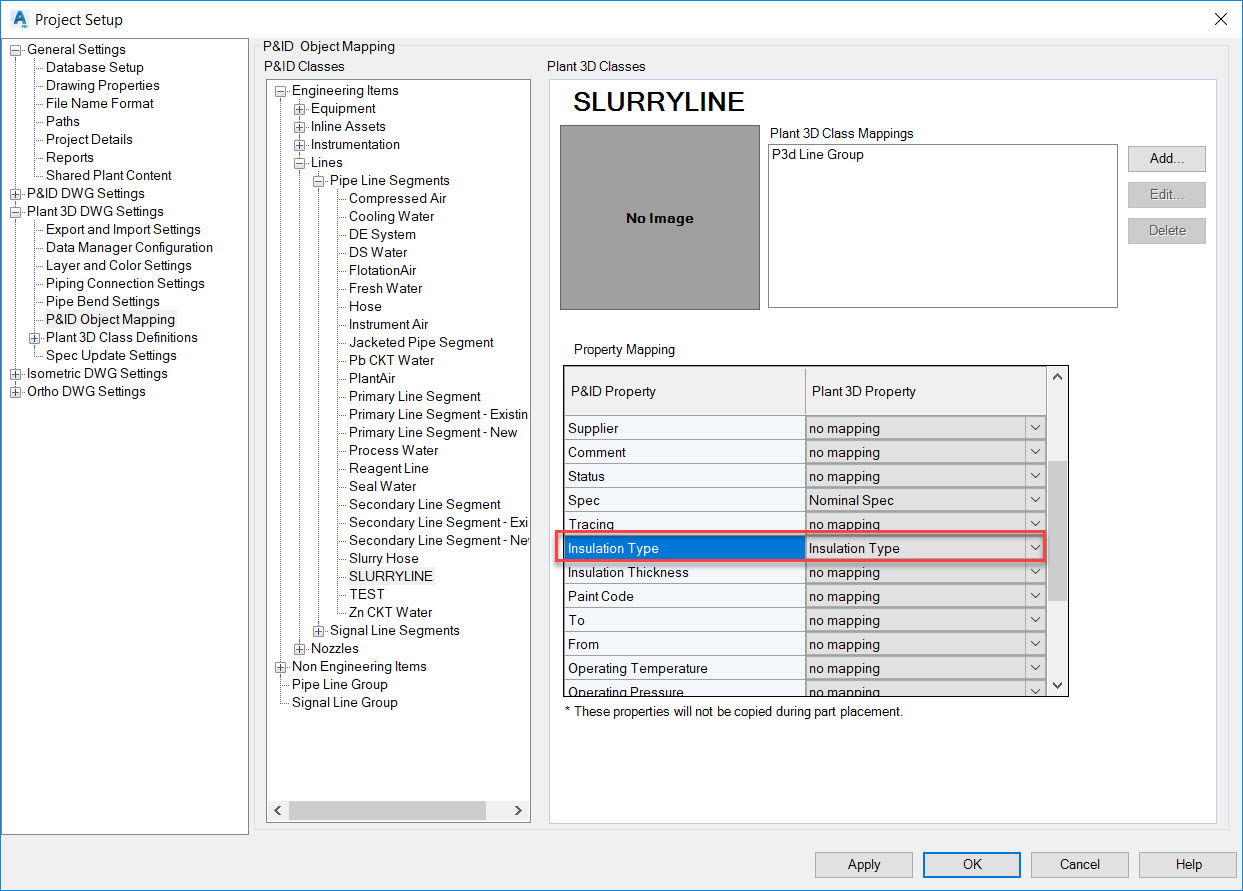Select SLURRYLINE class in tree

coord(391,577)
